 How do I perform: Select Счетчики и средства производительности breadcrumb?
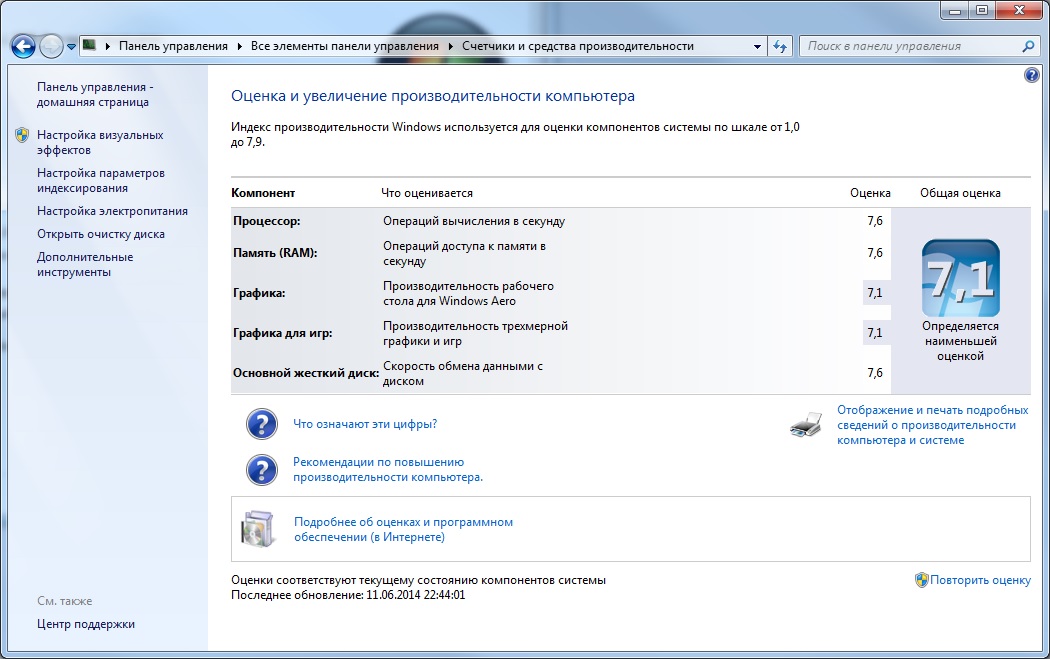[x=577, y=46]
